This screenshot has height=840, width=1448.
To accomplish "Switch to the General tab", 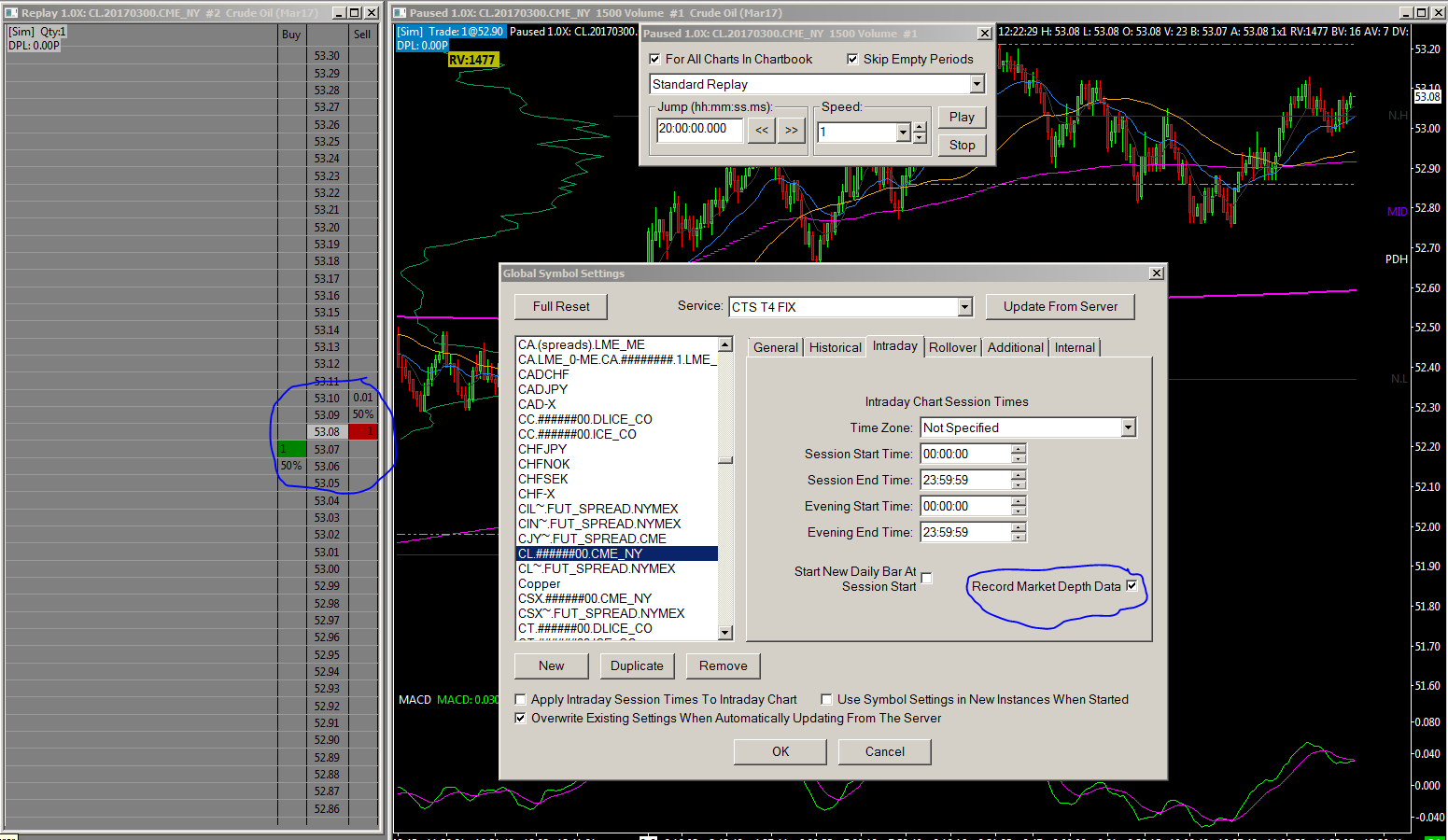I will [776, 347].
